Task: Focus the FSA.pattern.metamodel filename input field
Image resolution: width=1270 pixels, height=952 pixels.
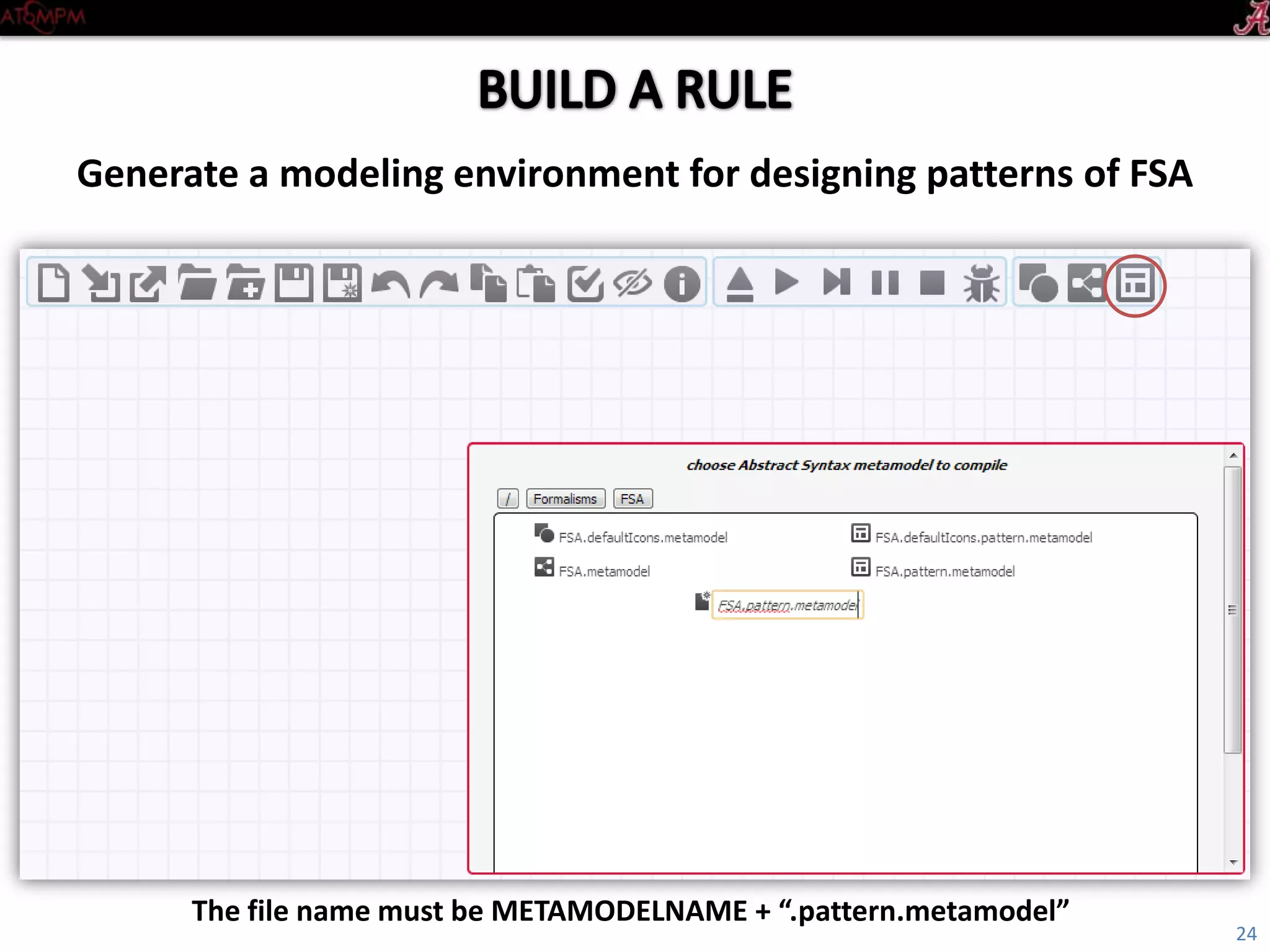Action: 788,605
